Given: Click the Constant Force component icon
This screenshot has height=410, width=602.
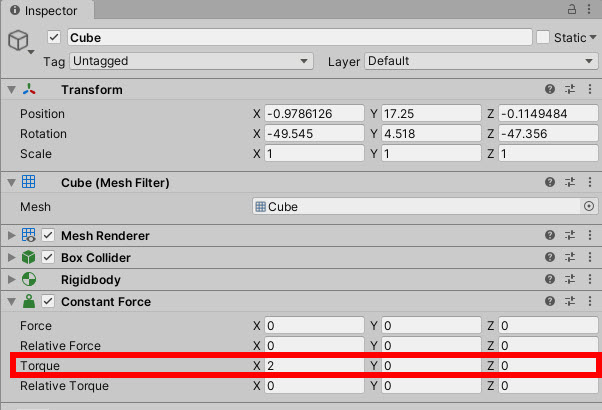Looking at the screenshot, I should tap(29, 301).
